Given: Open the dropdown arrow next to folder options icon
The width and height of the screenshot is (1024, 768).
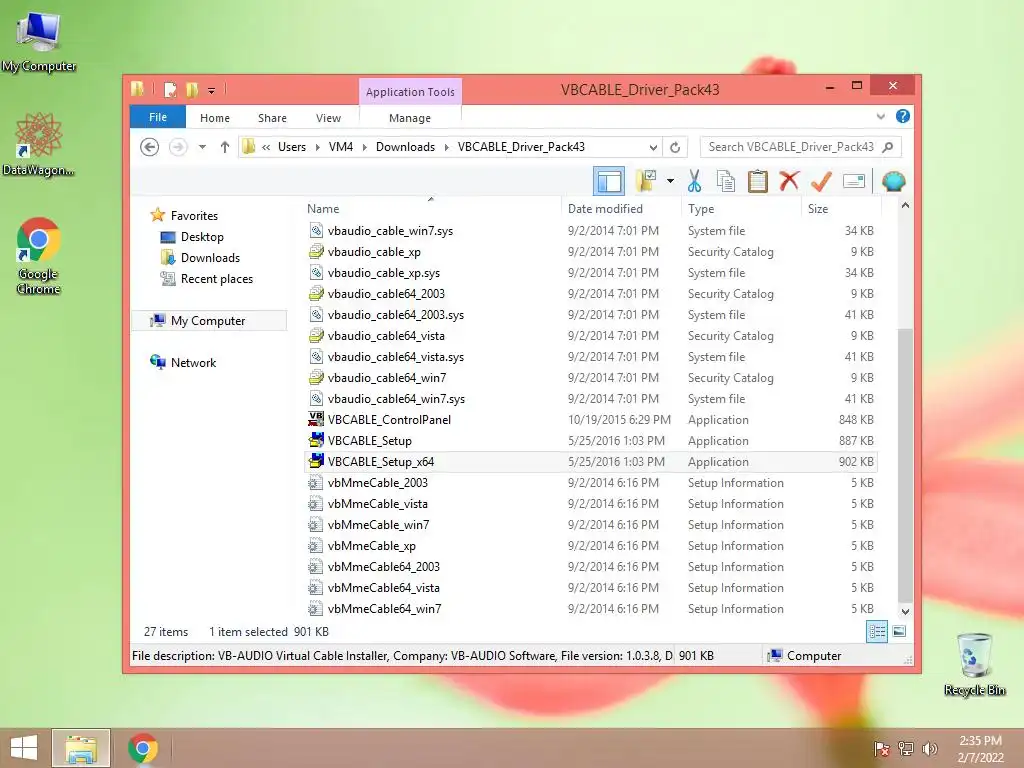Looking at the screenshot, I should (x=670, y=181).
